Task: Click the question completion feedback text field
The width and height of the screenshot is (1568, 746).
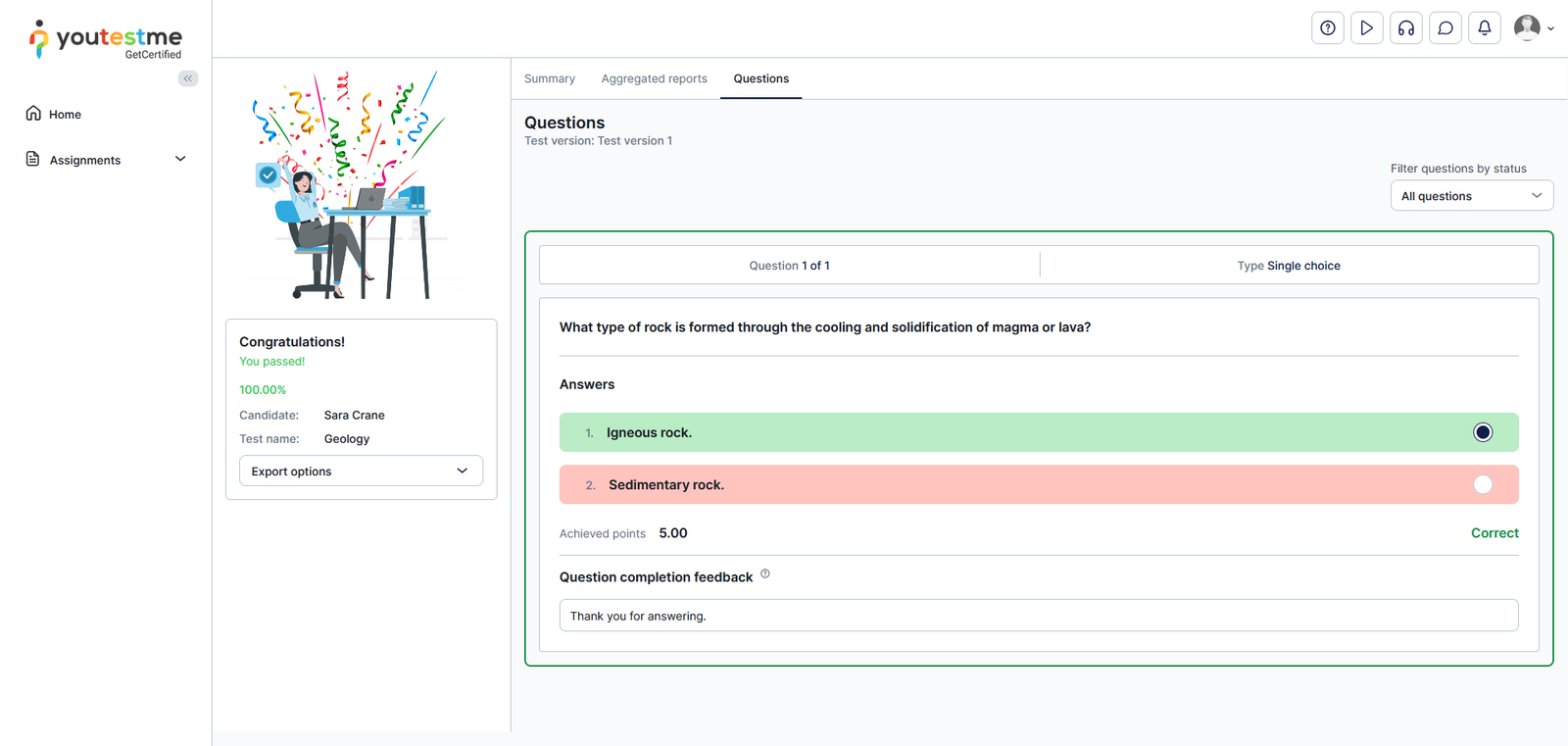Action: point(1038,616)
